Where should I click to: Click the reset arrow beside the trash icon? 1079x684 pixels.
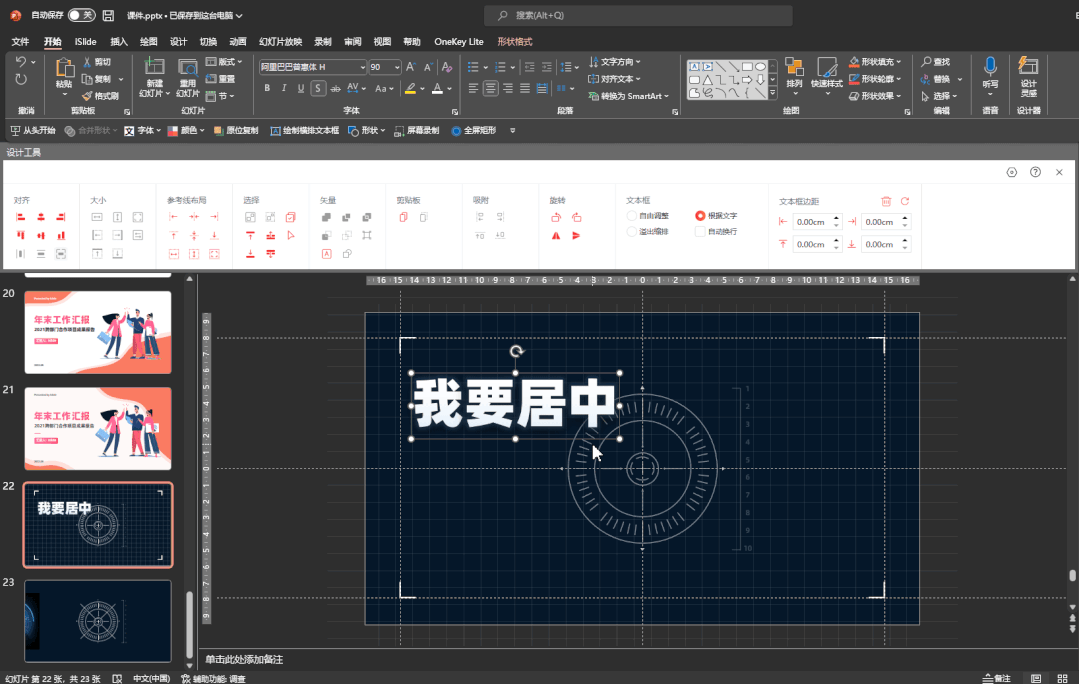point(905,201)
